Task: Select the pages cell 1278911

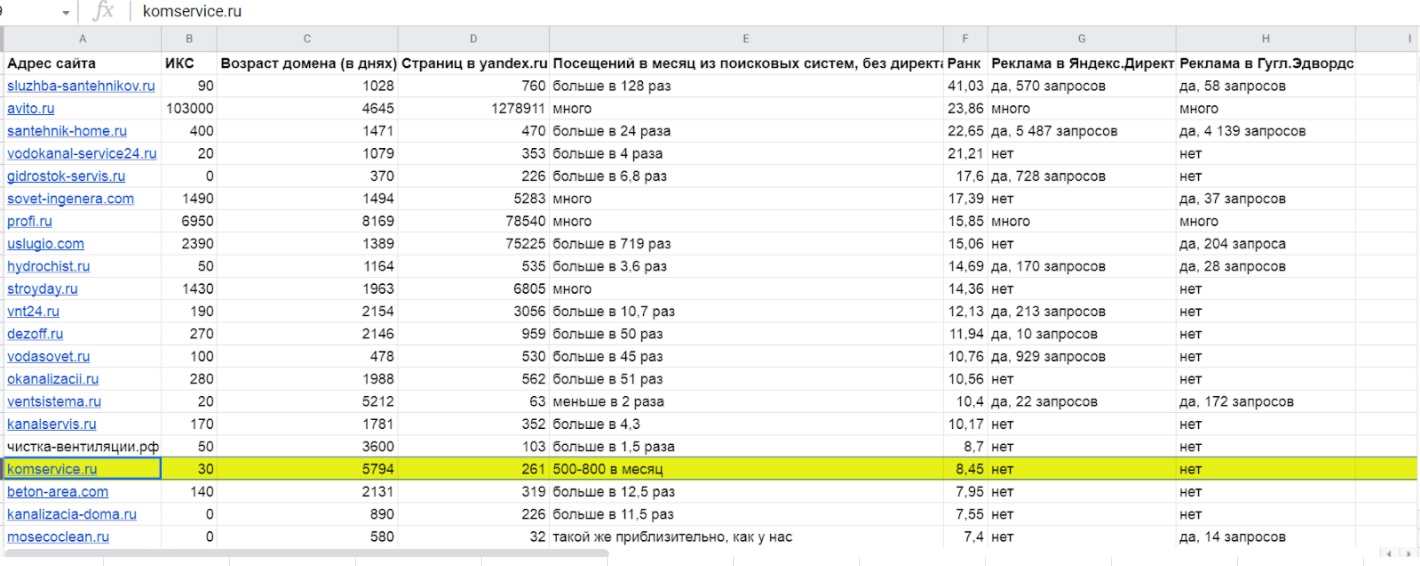Action: click(473, 108)
